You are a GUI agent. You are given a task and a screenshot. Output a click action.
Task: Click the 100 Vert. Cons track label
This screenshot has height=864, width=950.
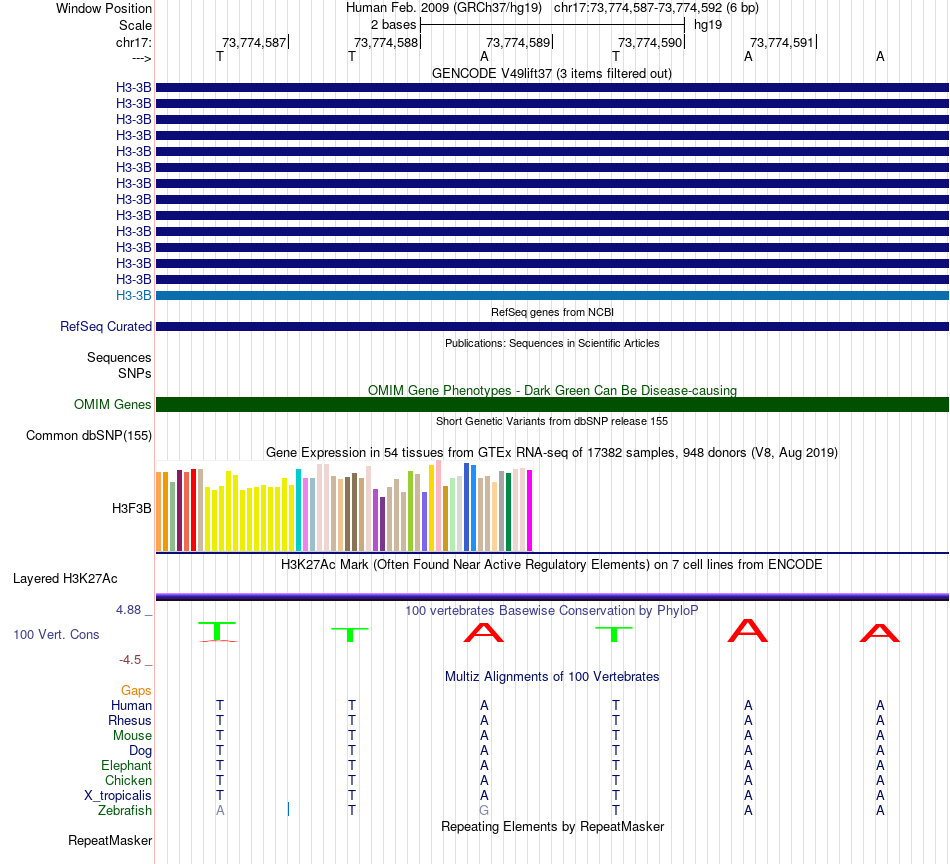click(56, 634)
